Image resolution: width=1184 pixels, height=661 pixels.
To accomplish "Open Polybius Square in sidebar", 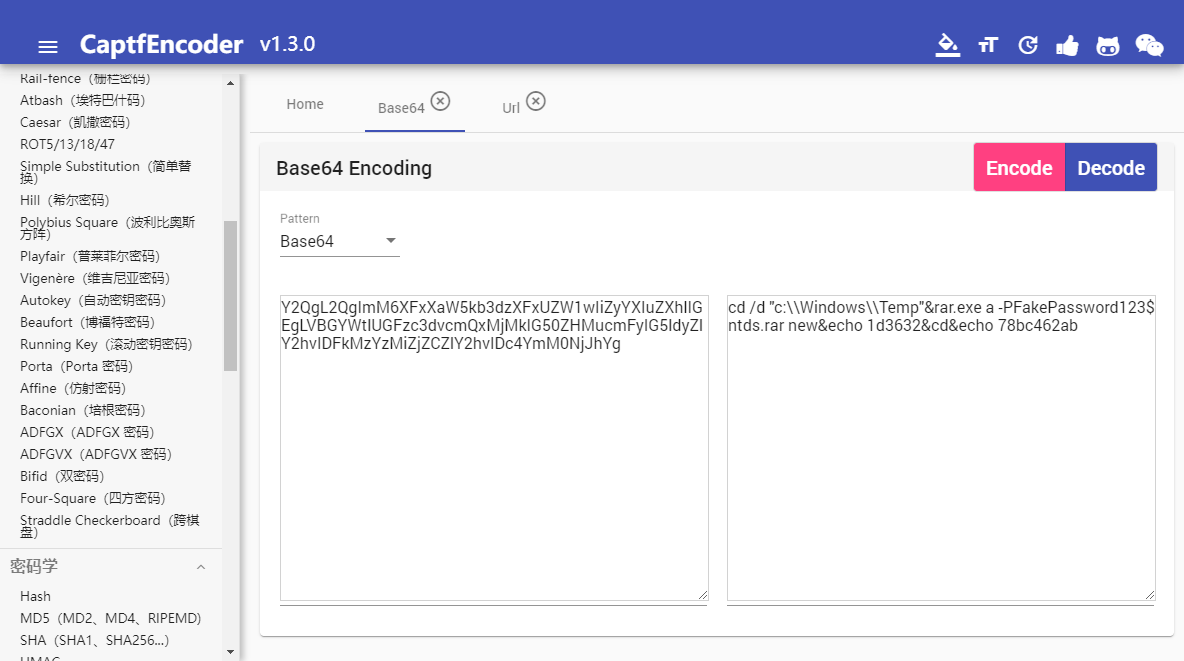I will coord(107,227).
